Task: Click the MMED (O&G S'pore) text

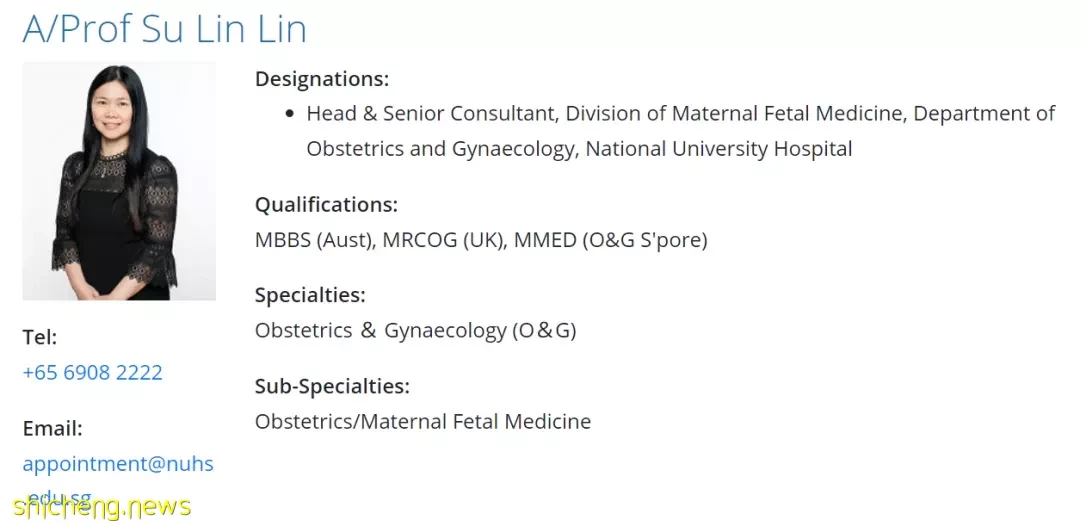Action: (x=610, y=240)
